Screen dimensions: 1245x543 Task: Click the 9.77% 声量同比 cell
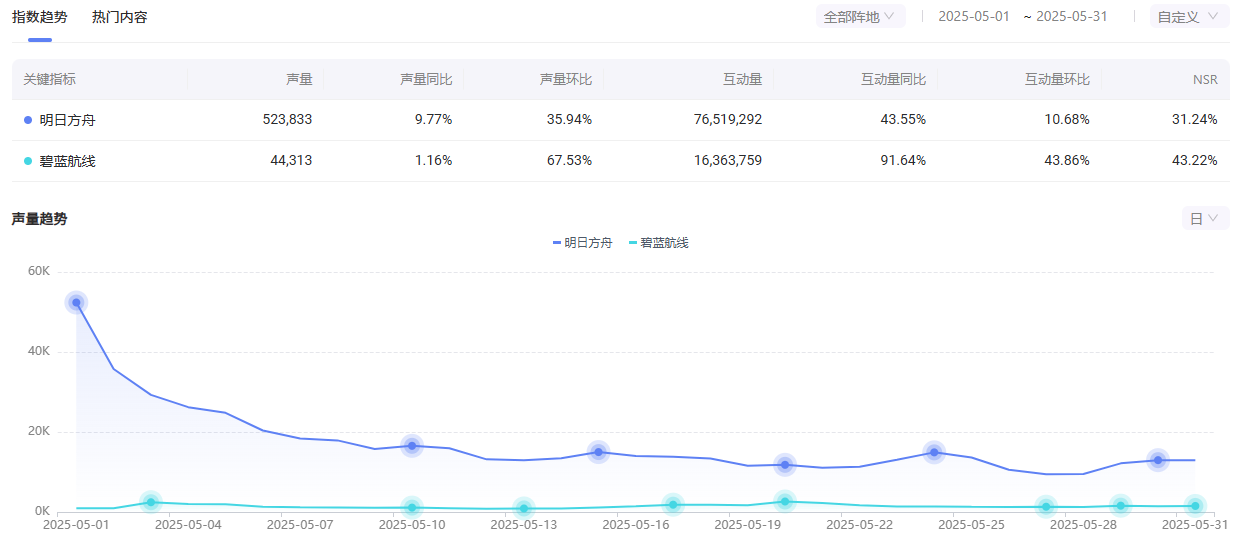pyautogui.click(x=434, y=120)
